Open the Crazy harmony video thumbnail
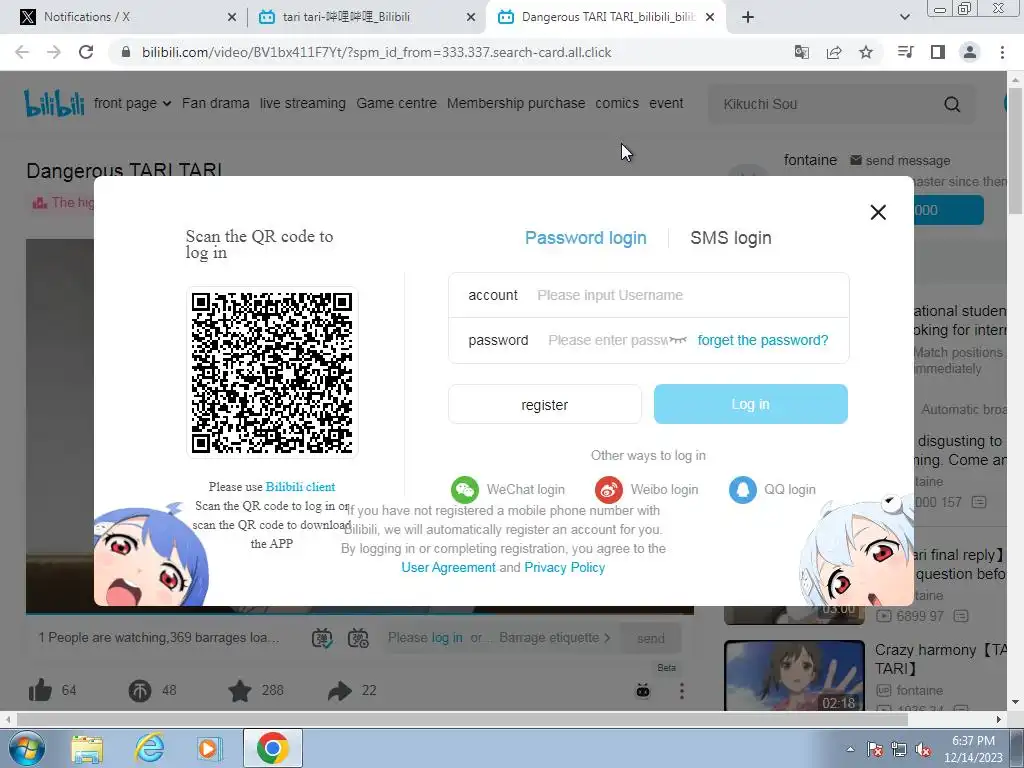The height and width of the screenshot is (768, 1024). click(x=794, y=675)
